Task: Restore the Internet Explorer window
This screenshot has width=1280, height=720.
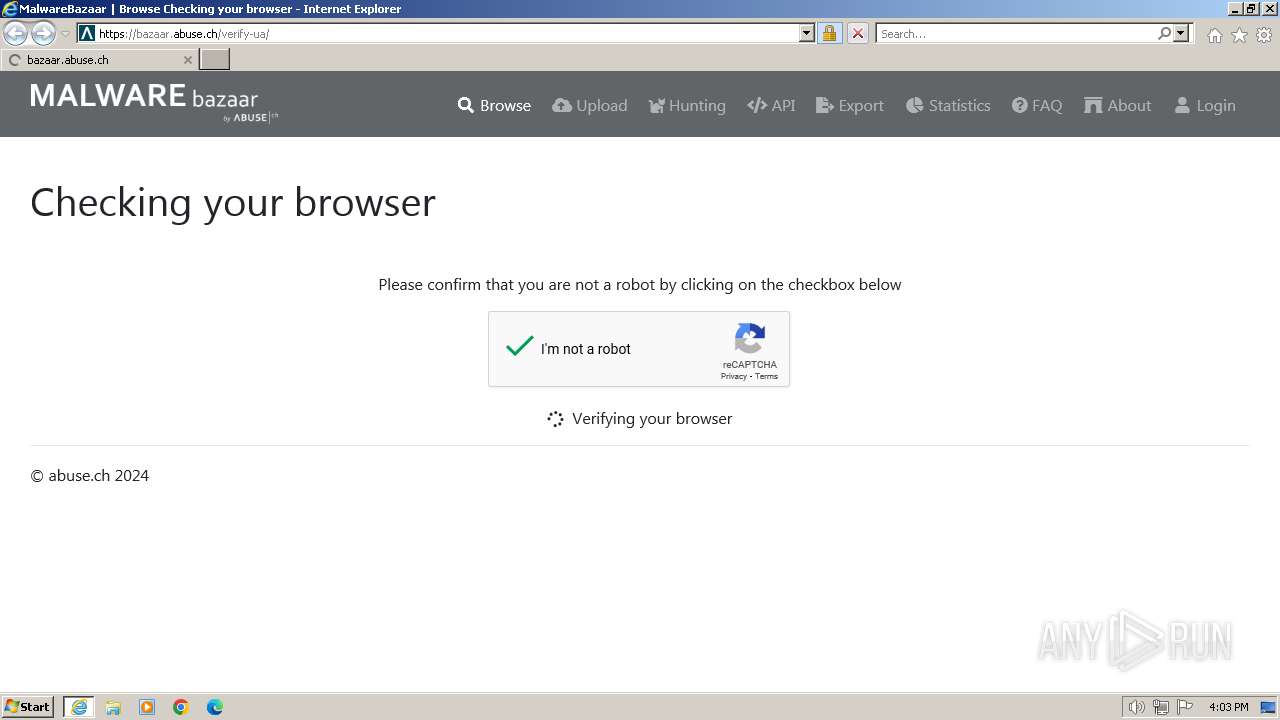Action: point(1250,9)
